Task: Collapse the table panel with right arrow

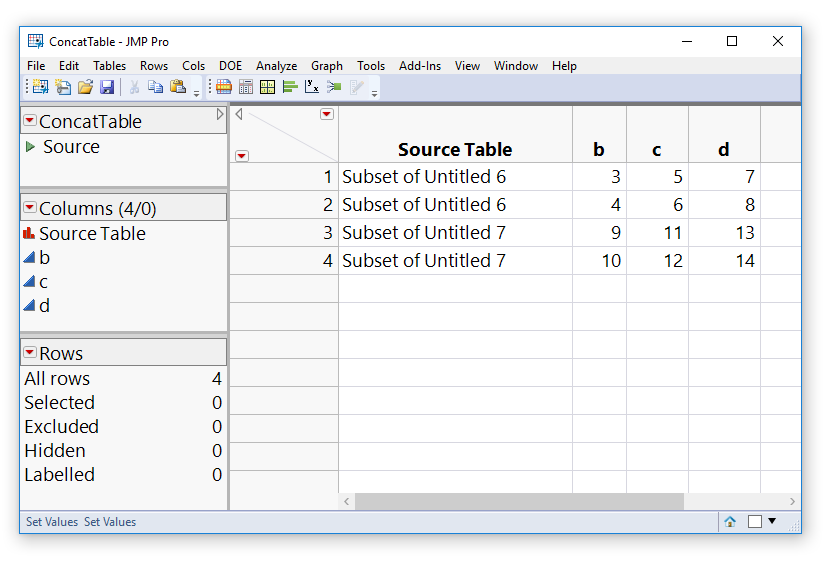Action: click(220, 114)
